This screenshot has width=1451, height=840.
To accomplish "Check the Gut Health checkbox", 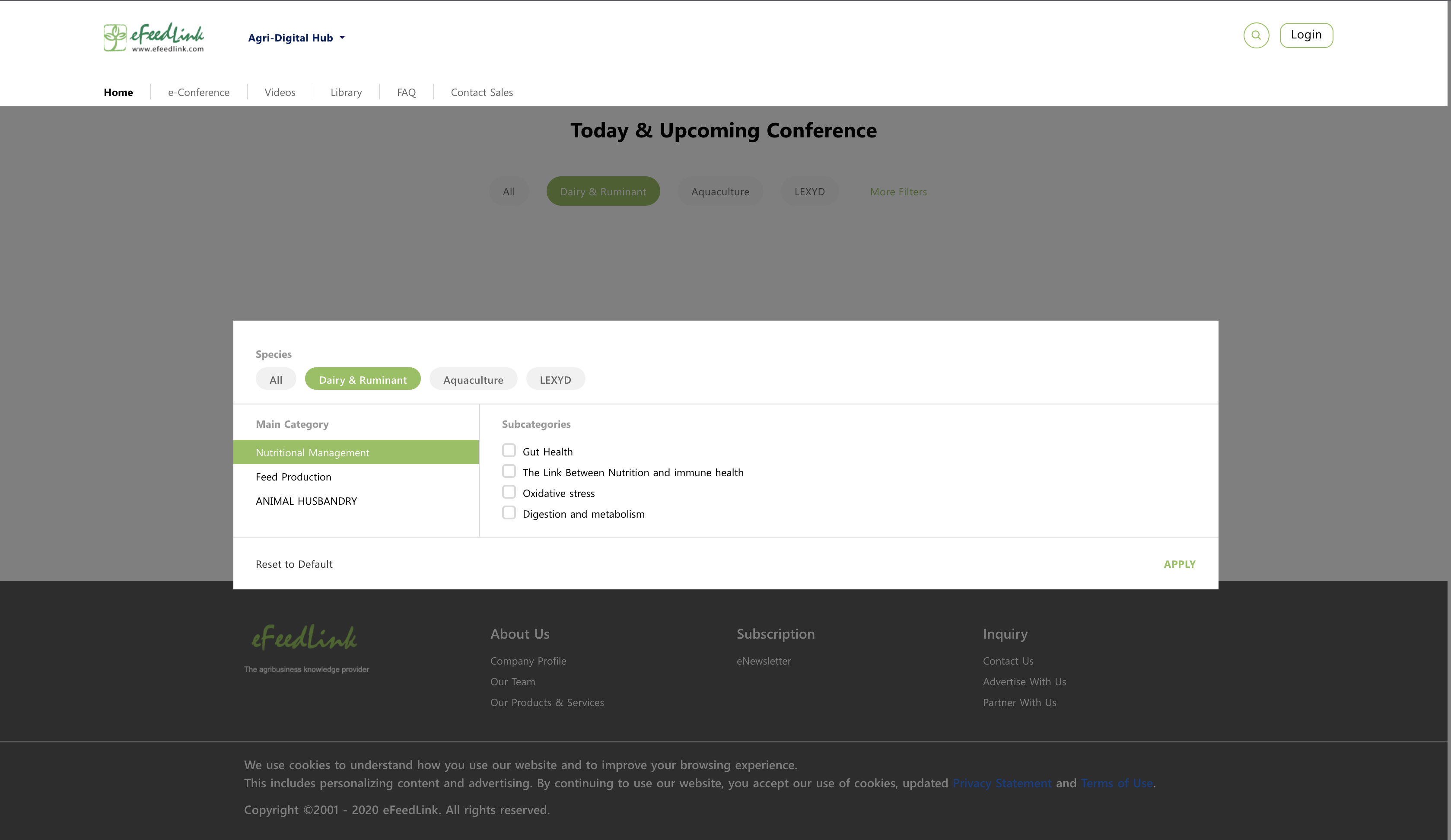I will coord(509,450).
